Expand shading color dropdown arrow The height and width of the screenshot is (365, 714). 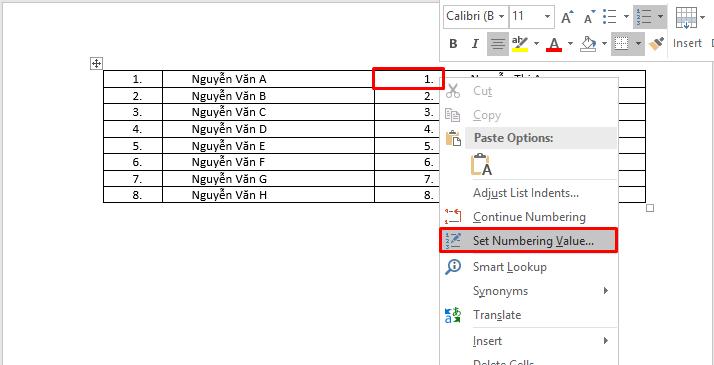(605, 44)
